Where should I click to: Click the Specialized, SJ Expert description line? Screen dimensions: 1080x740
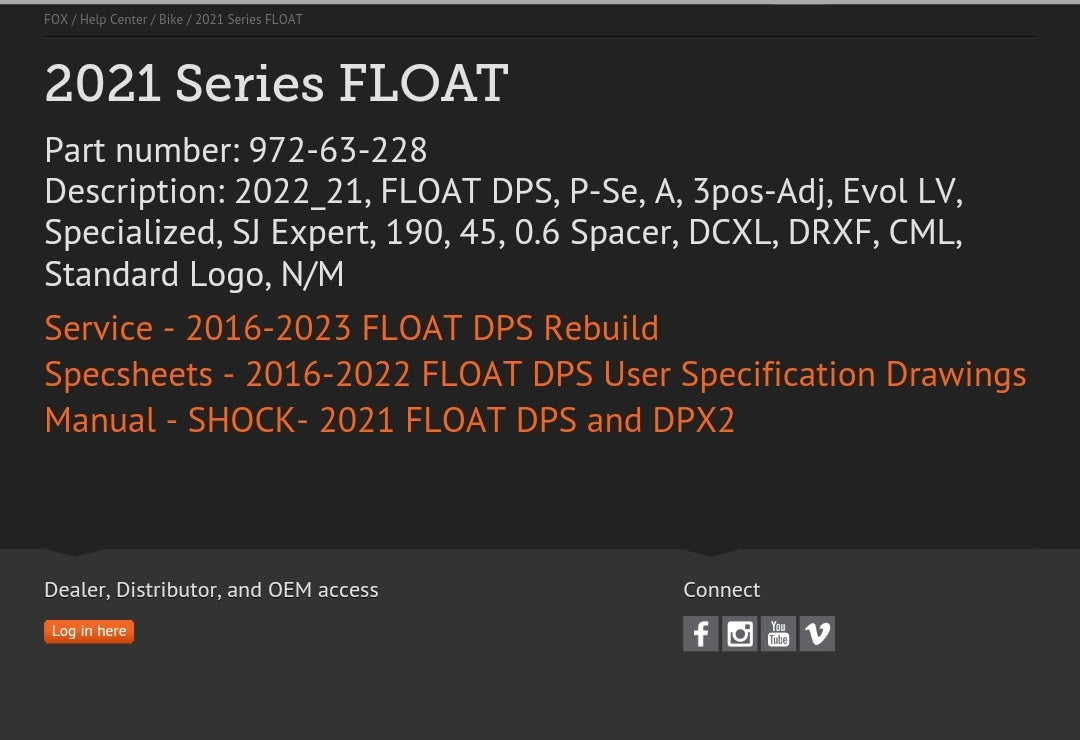[503, 233]
